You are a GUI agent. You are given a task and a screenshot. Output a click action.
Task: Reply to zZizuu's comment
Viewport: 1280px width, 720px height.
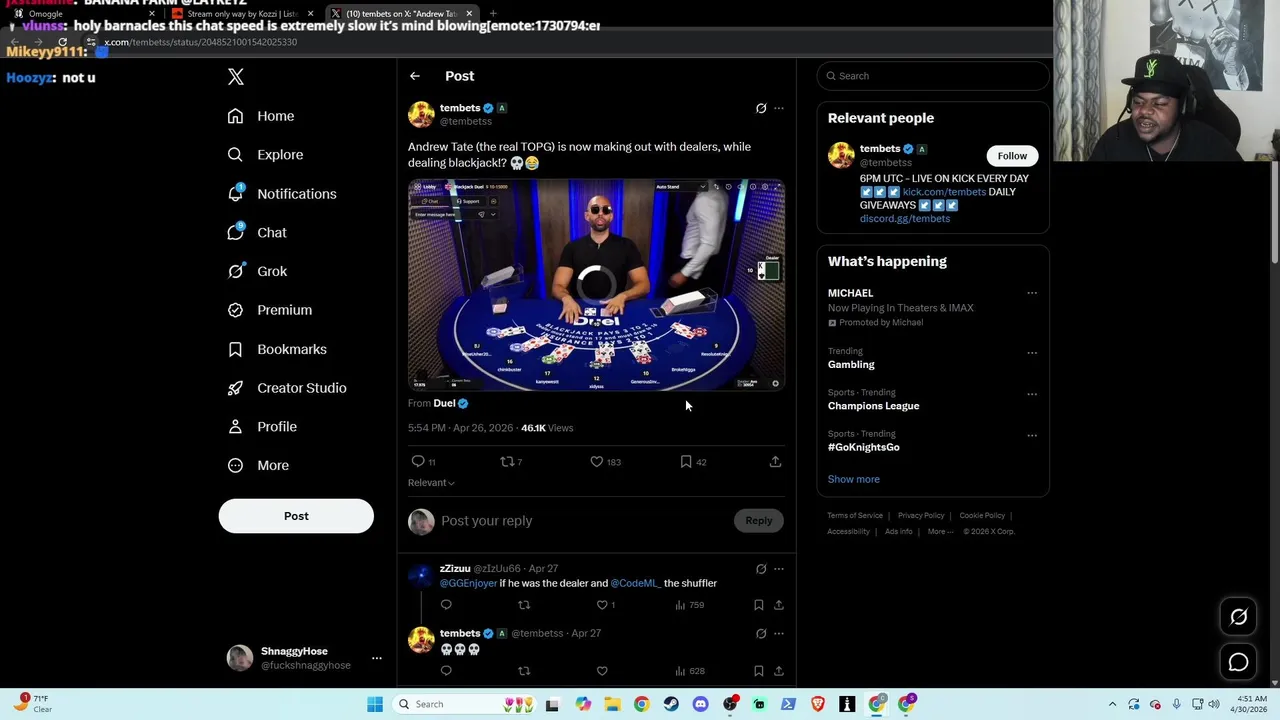(446, 605)
